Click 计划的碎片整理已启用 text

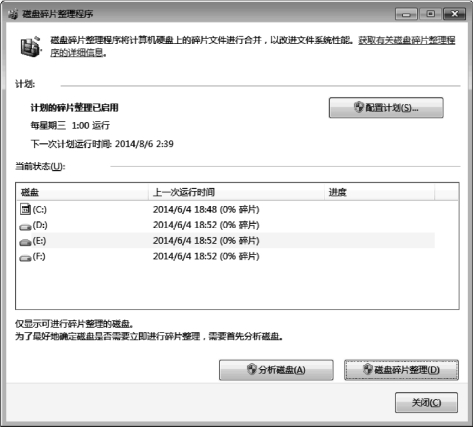(x=74, y=108)
